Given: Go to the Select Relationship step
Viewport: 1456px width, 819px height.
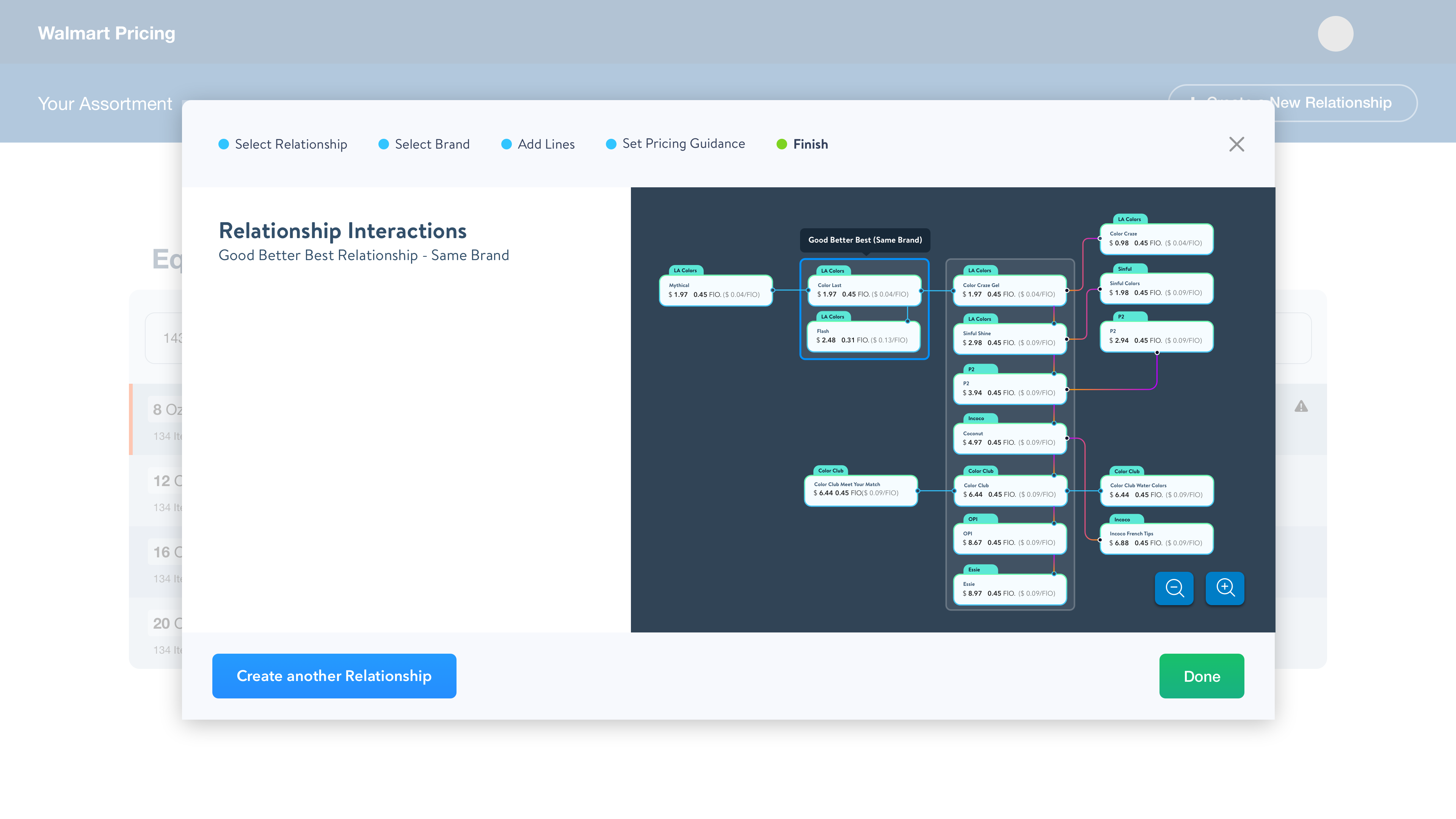Looking at the screenshot, I should (282, 144).
